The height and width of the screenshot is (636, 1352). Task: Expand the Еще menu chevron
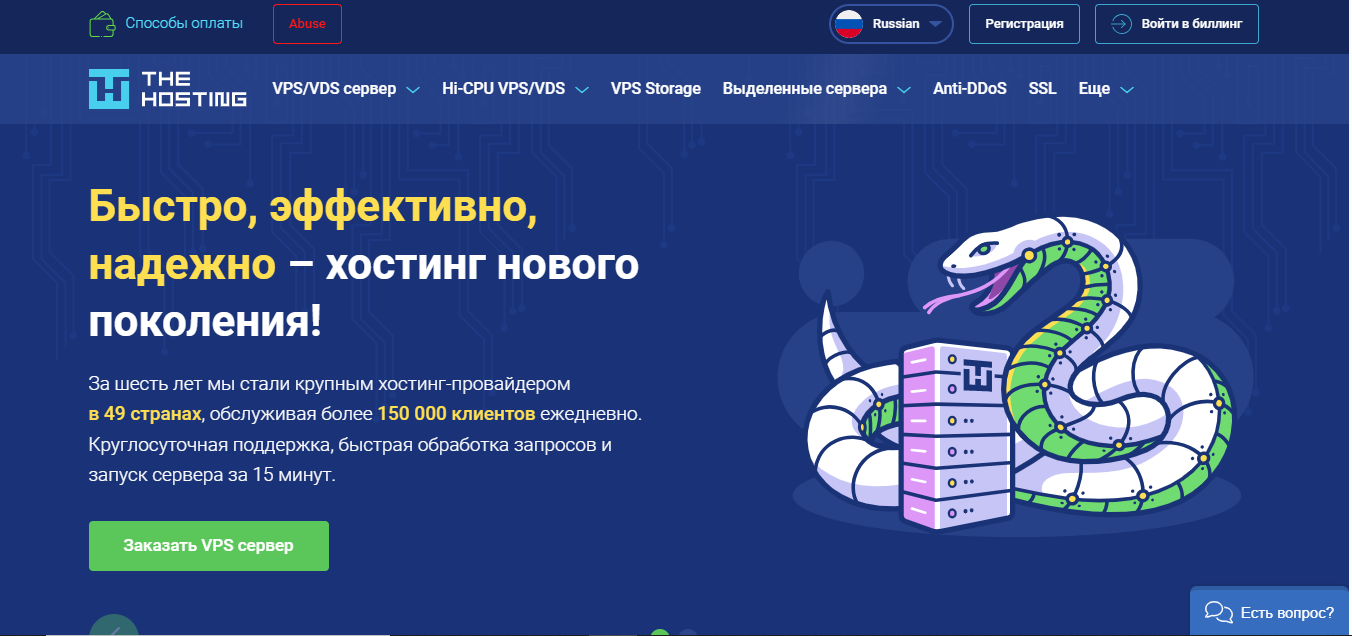pyautogui.click(x=1127, y=90)
